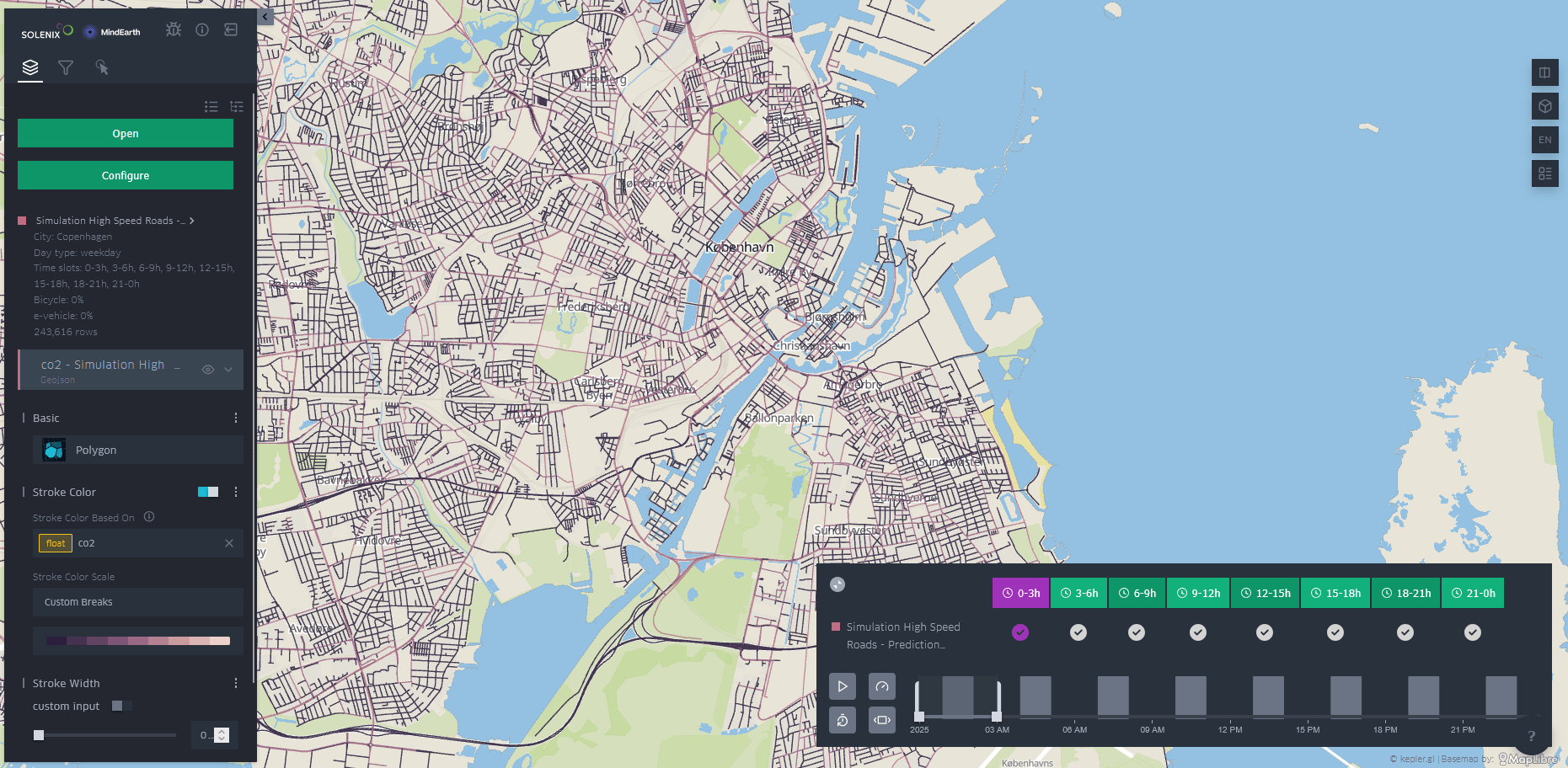1568x768 pixels.
Task: Click the 3D map cube icon
Action: click(x=1544, y=106)
